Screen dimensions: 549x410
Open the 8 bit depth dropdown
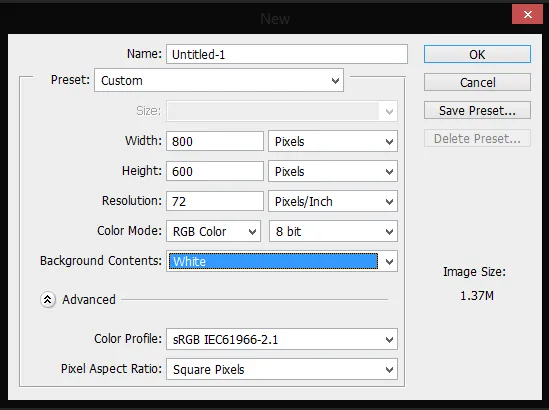[333, 231]
